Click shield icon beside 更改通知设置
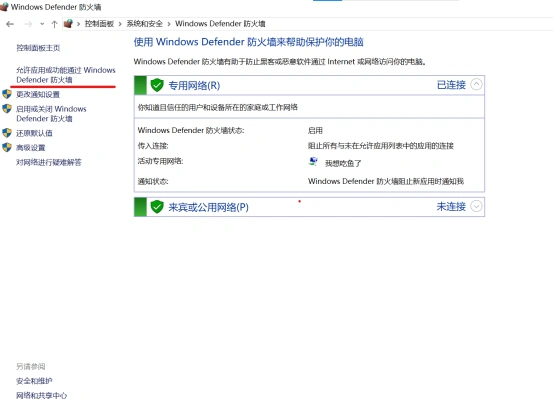554x405 pixels. pos(7,94)
